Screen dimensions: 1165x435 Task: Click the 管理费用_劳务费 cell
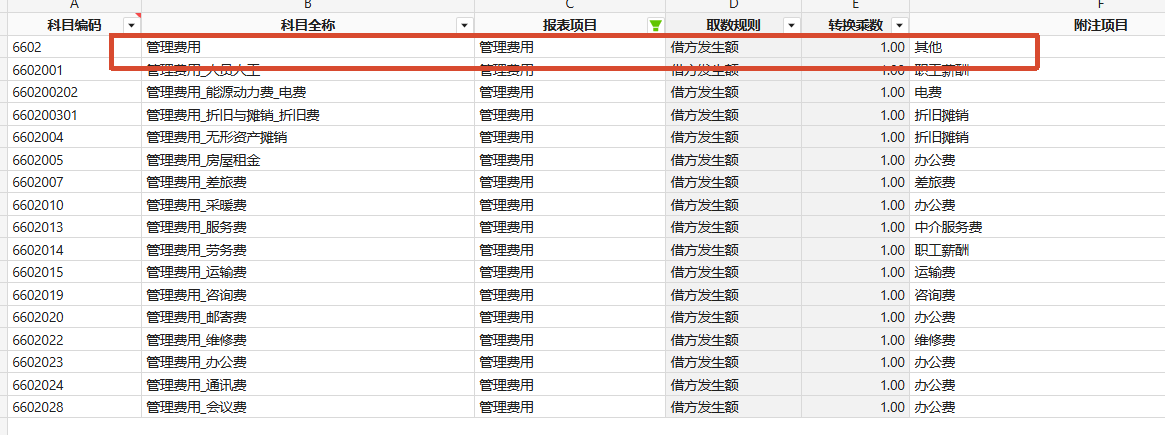pos(308,250)
